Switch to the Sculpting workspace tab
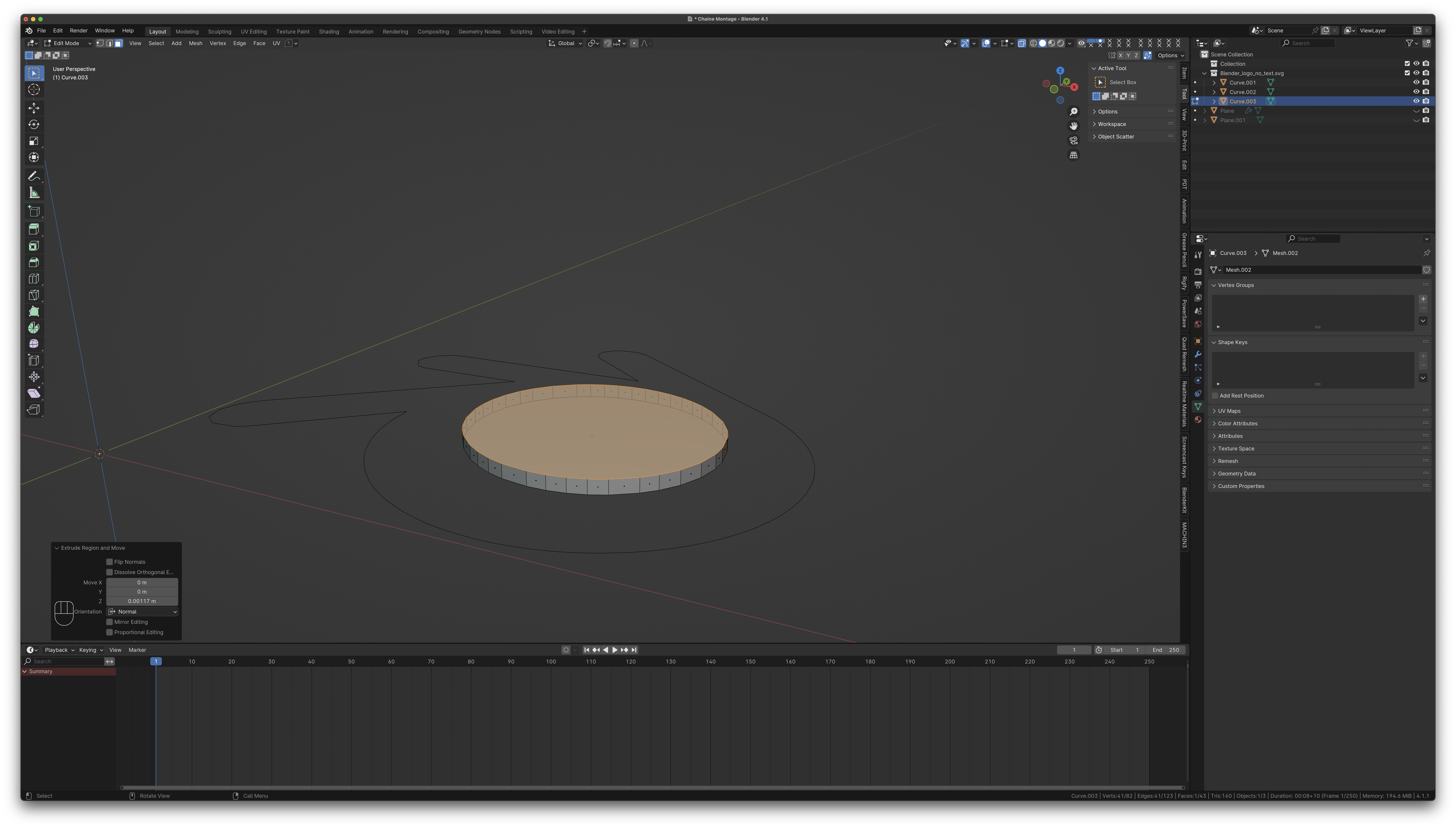 point(219,32)
